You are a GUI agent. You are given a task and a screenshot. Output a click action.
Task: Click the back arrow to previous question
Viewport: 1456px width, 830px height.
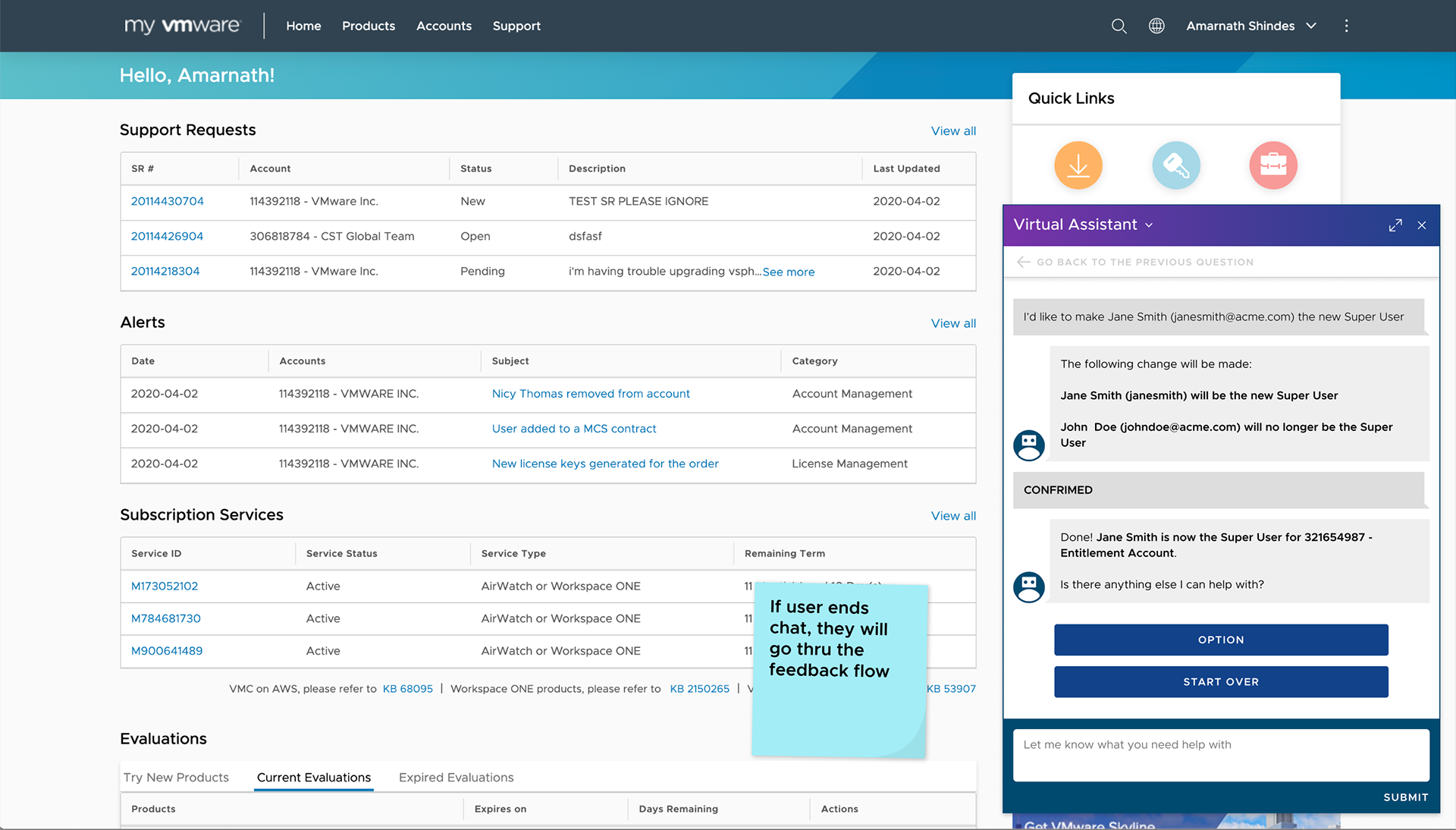click(x=1023, y=262)
